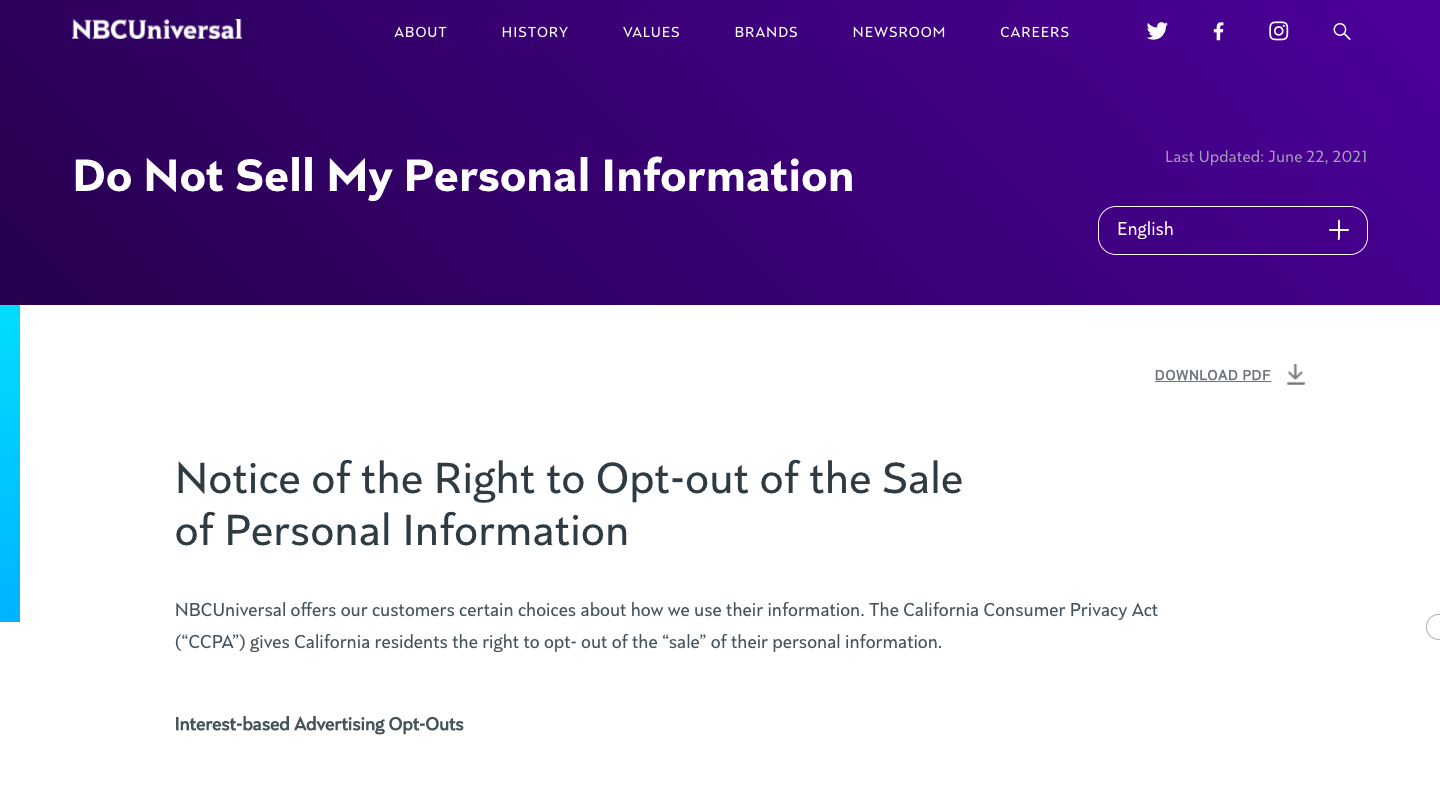Click the search magnifier icon
The height and width of the screenshot is (785, 1440).
tap(1342, 32)
